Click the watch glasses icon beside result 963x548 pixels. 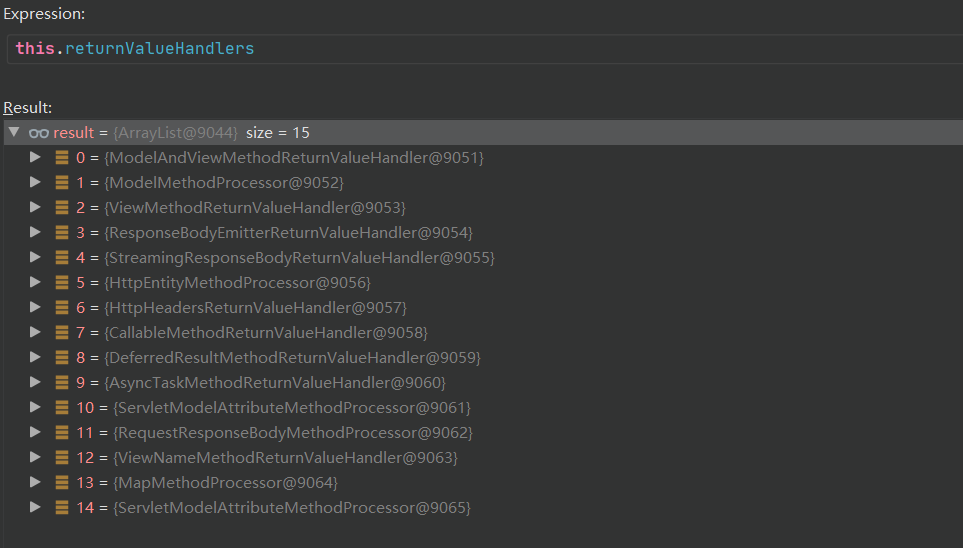pyautogui.click(x=39, y=133)
